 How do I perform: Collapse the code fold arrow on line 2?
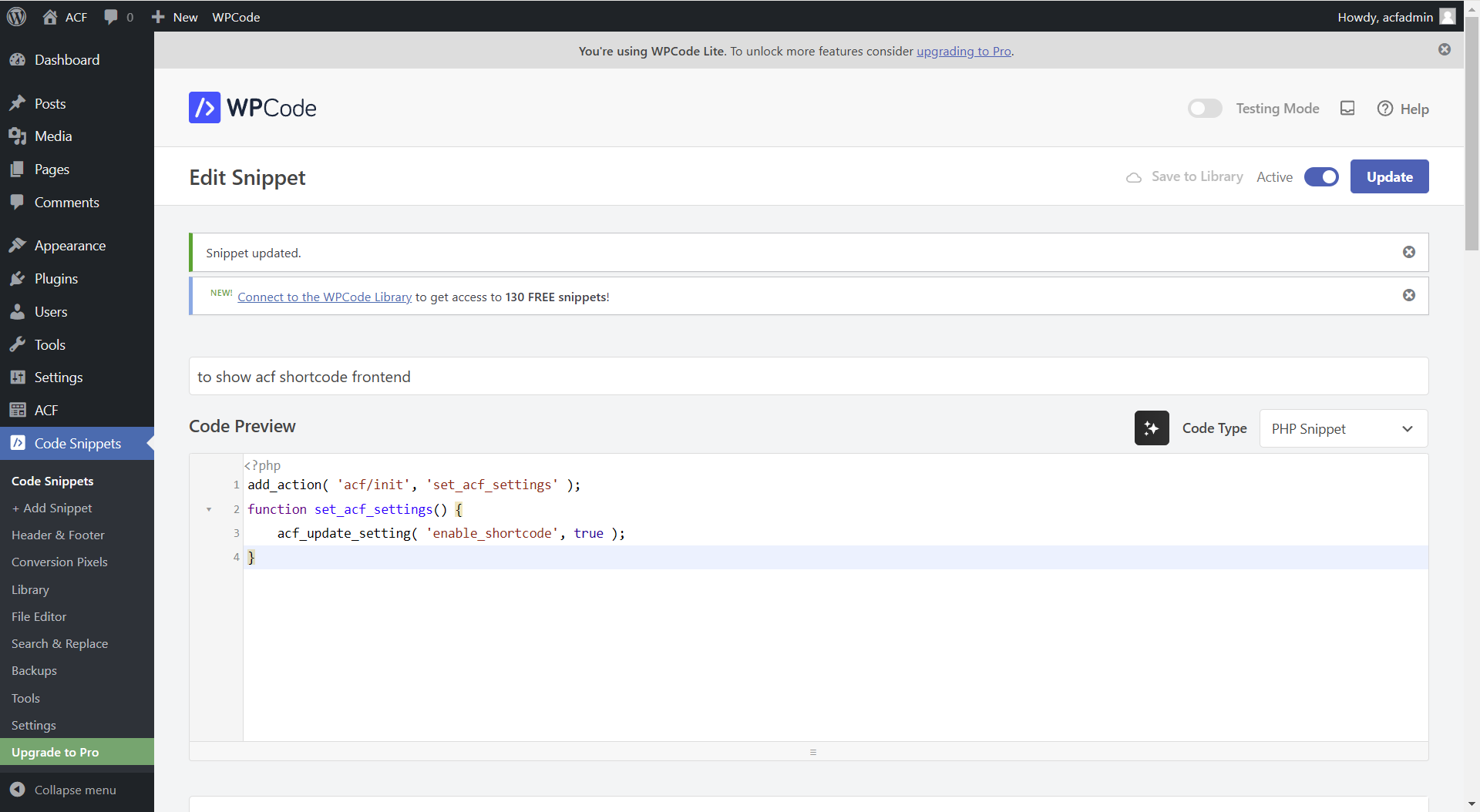click(x=209, y=510)
